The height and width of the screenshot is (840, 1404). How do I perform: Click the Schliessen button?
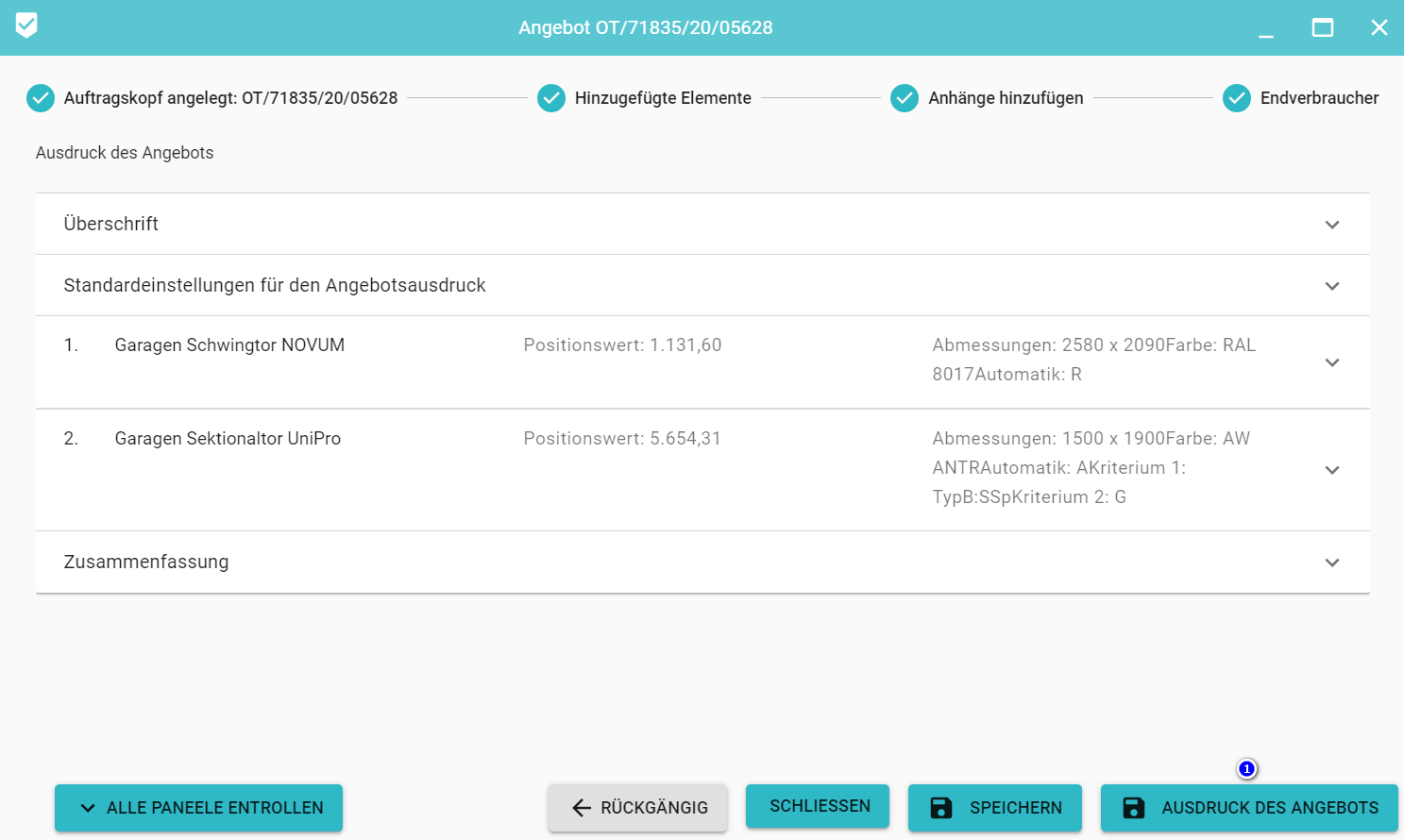818,806
